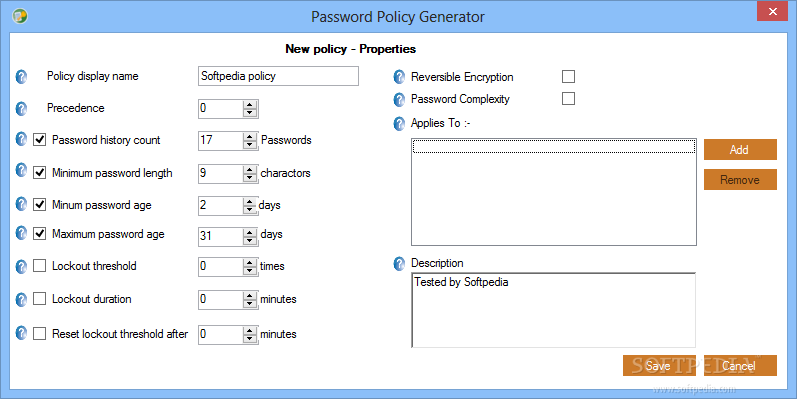Click help icon beside Password Complexity

(399, 100)
